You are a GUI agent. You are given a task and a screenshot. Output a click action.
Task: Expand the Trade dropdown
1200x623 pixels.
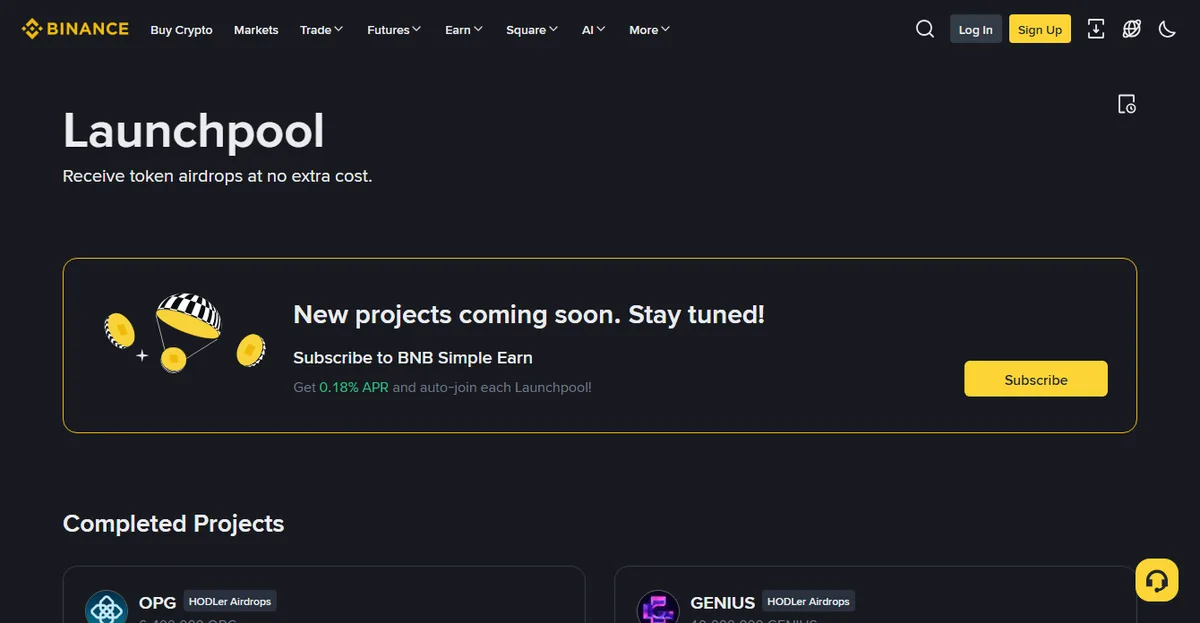click(321, 30)
